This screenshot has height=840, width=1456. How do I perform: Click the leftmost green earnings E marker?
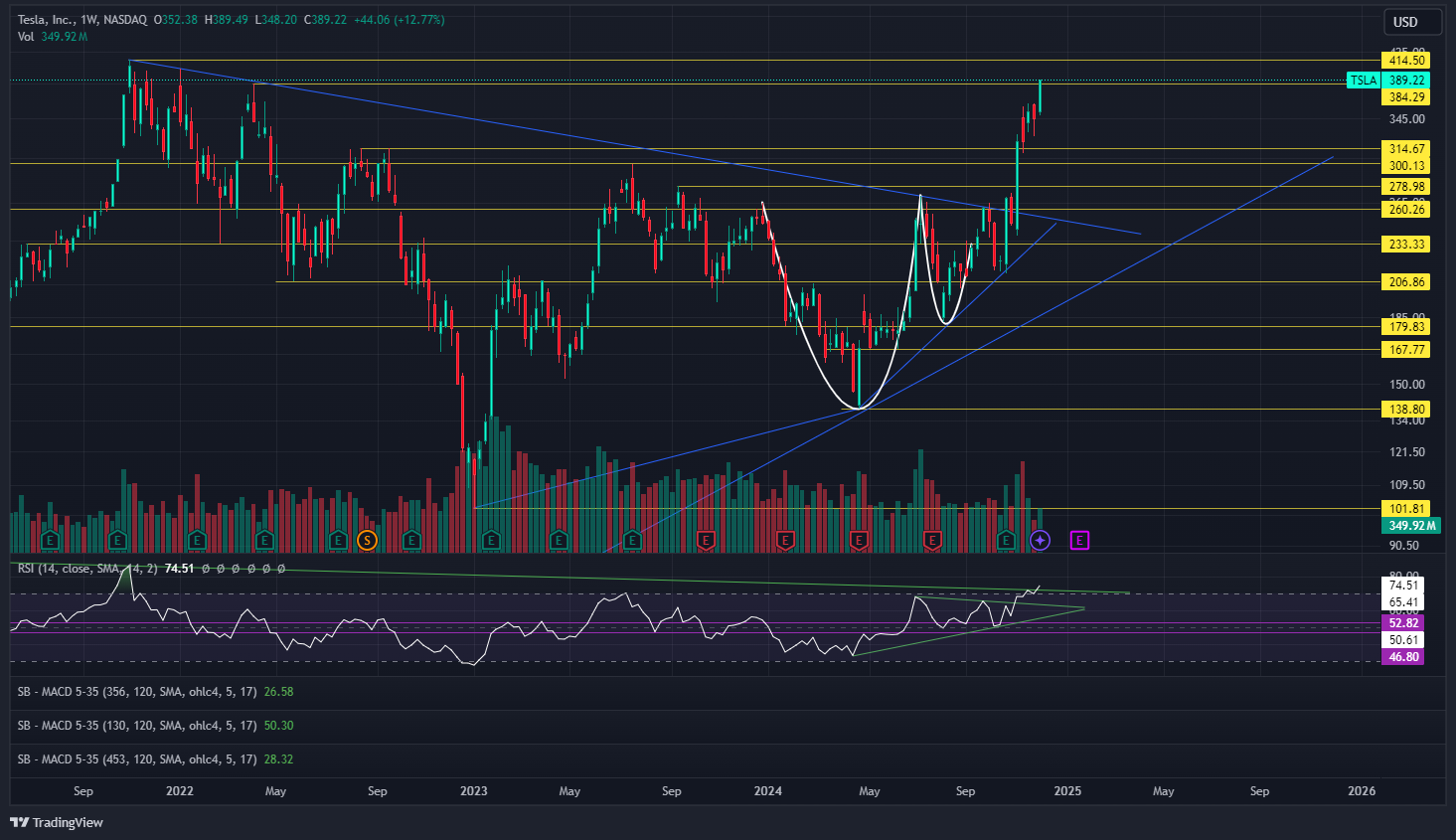pos(50,541)
